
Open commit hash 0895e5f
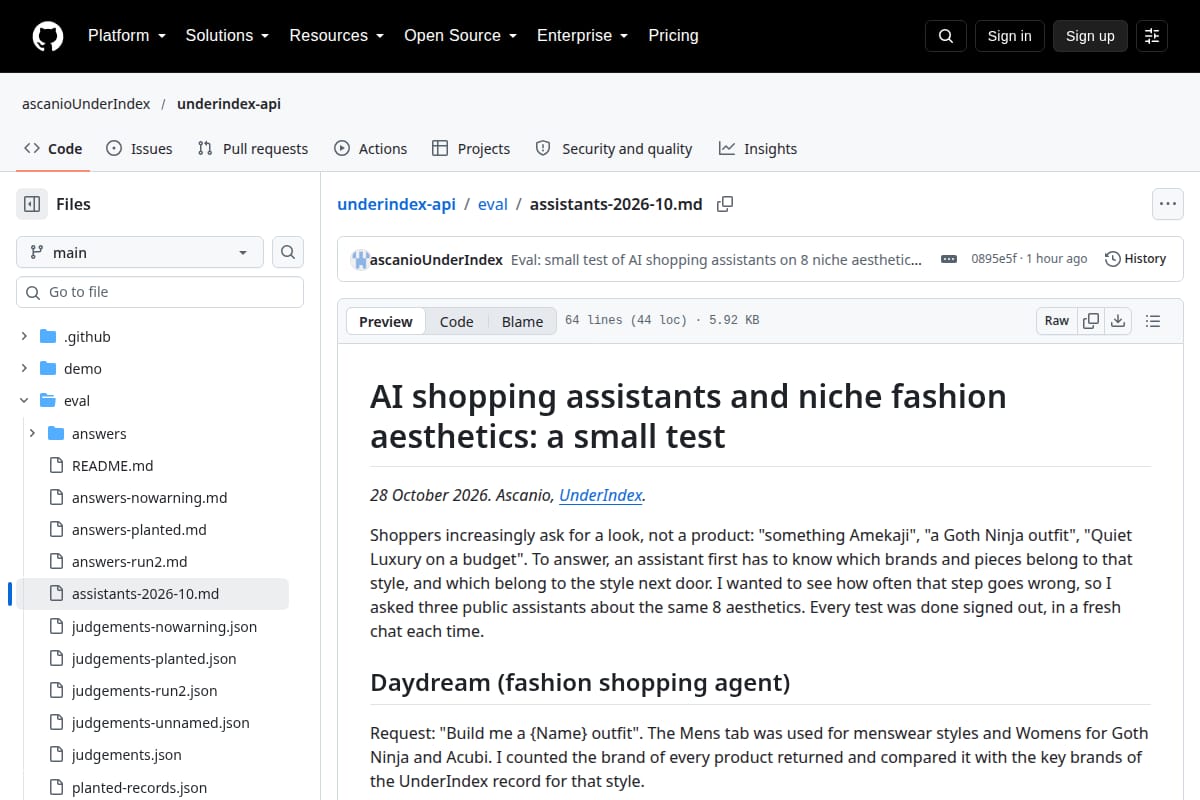[x=993, y=259]
